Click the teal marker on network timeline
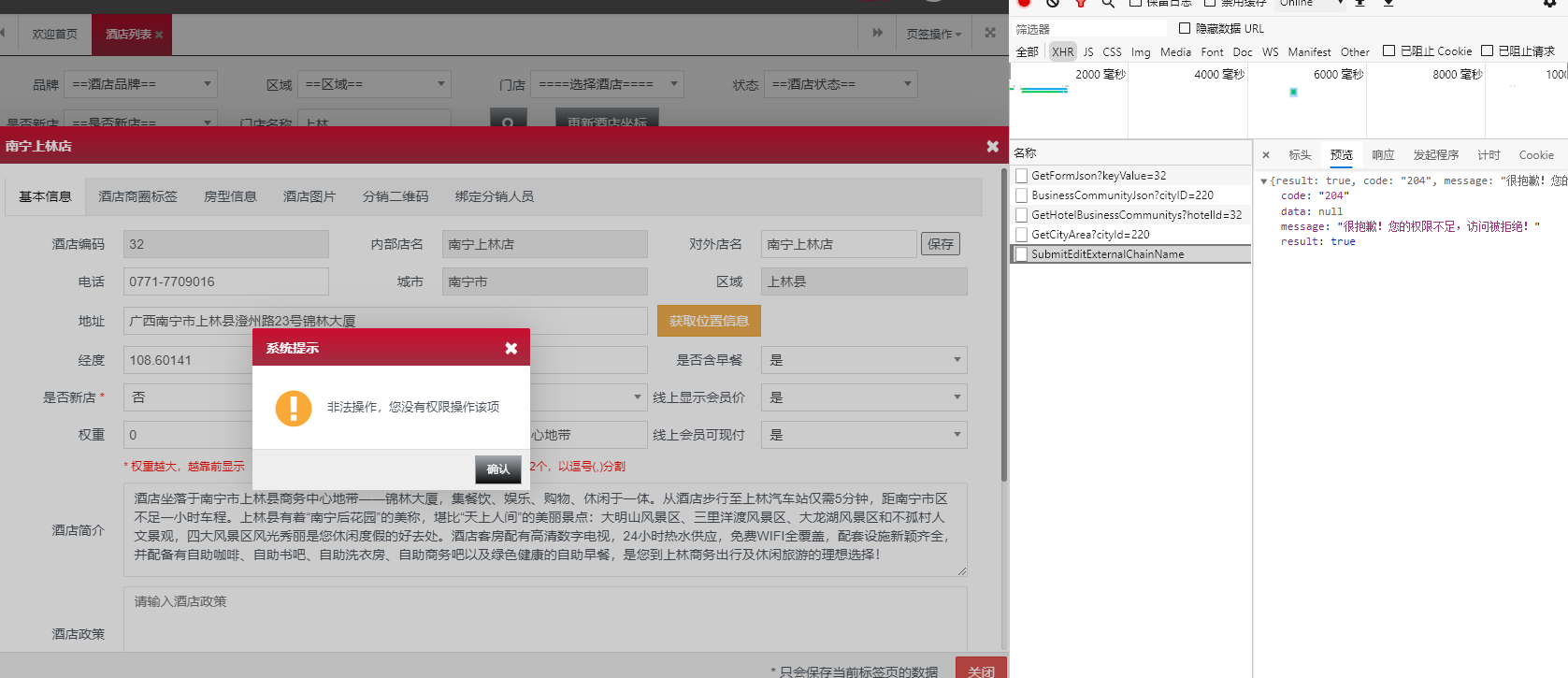This screenshot has width=1568, height=678. 1293,92
